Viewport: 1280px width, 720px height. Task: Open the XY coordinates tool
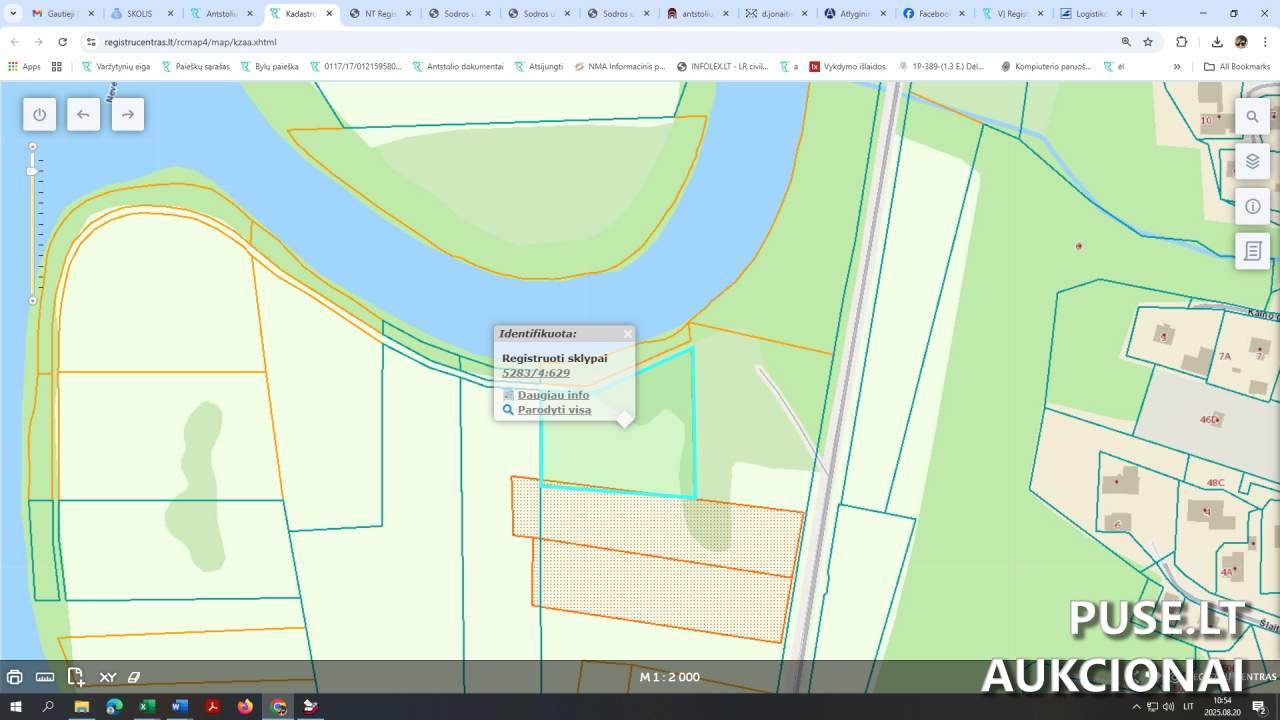(108, 677)
